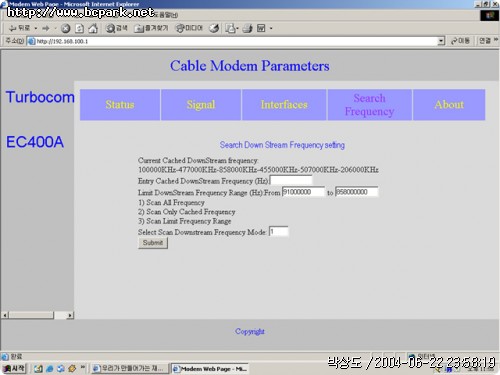Viewport: 500px width, 375px height.
Task: Launch Internet Explorer from quick launch
Action: (50, 369)
